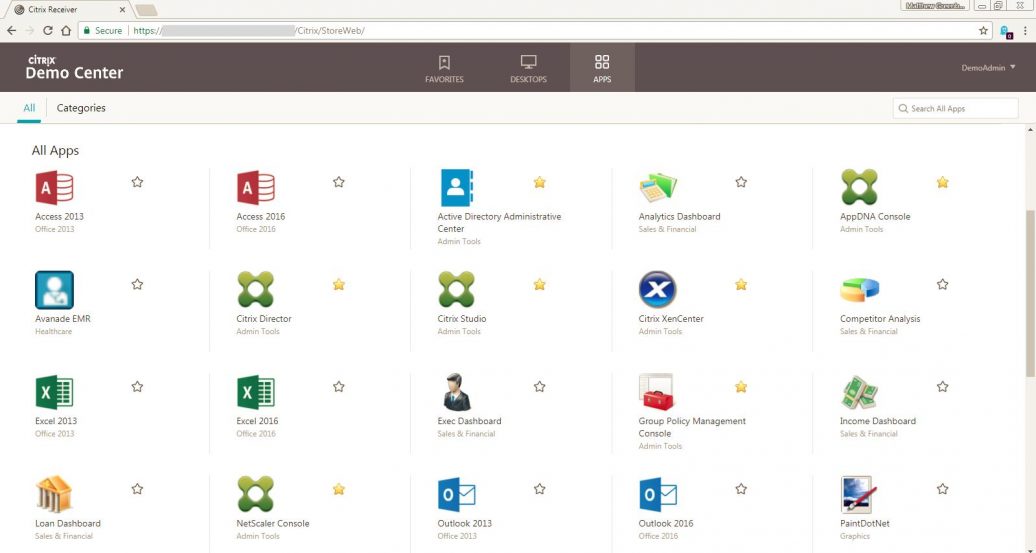The width and height of the screenshot is (1036, 553).
Task: Open Chrome's three-dot menu
Action: point(1025,31)
